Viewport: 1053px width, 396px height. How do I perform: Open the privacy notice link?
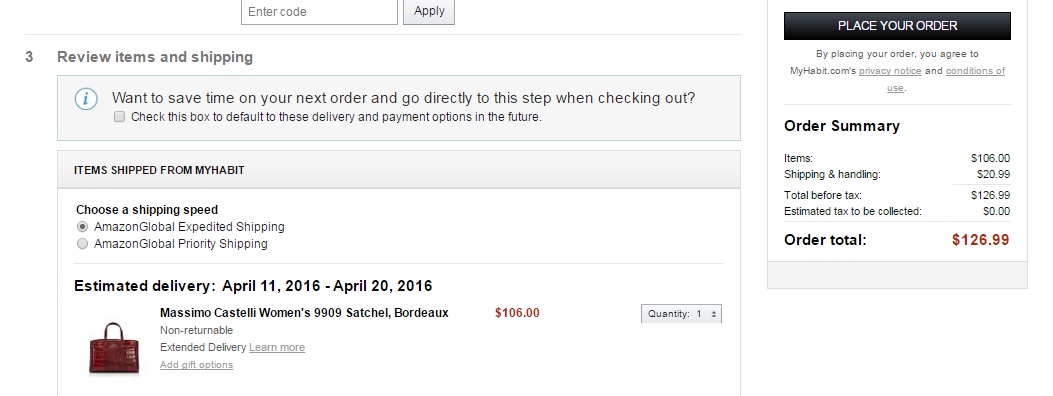pos(890,70)
